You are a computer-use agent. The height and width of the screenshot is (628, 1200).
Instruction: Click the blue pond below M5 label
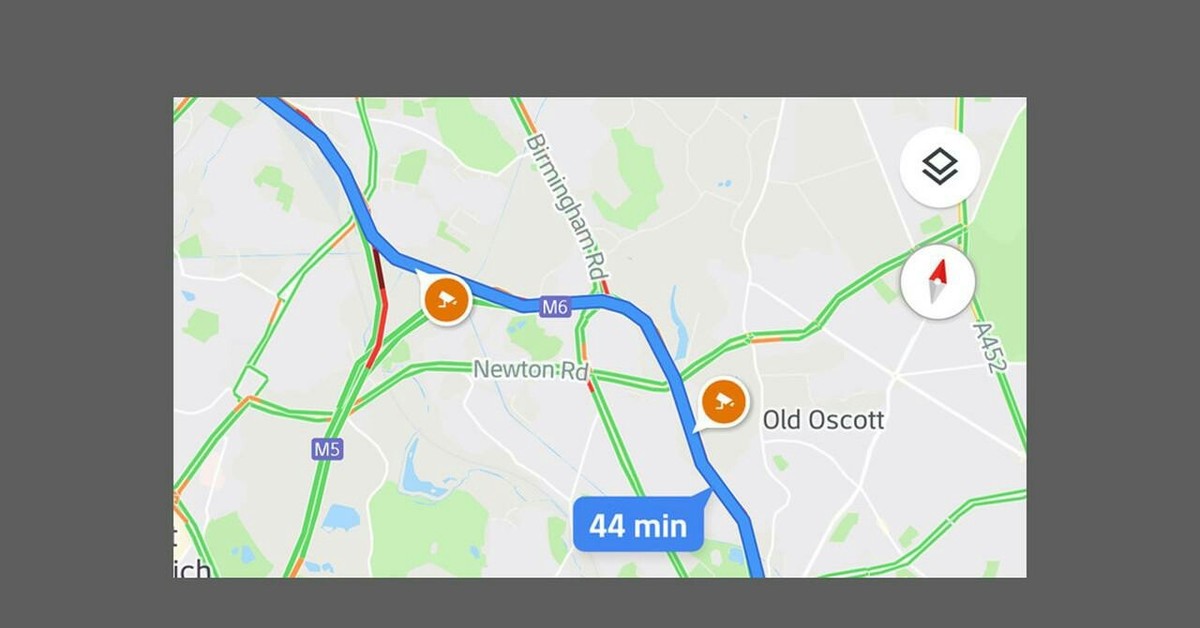(340, 518)
